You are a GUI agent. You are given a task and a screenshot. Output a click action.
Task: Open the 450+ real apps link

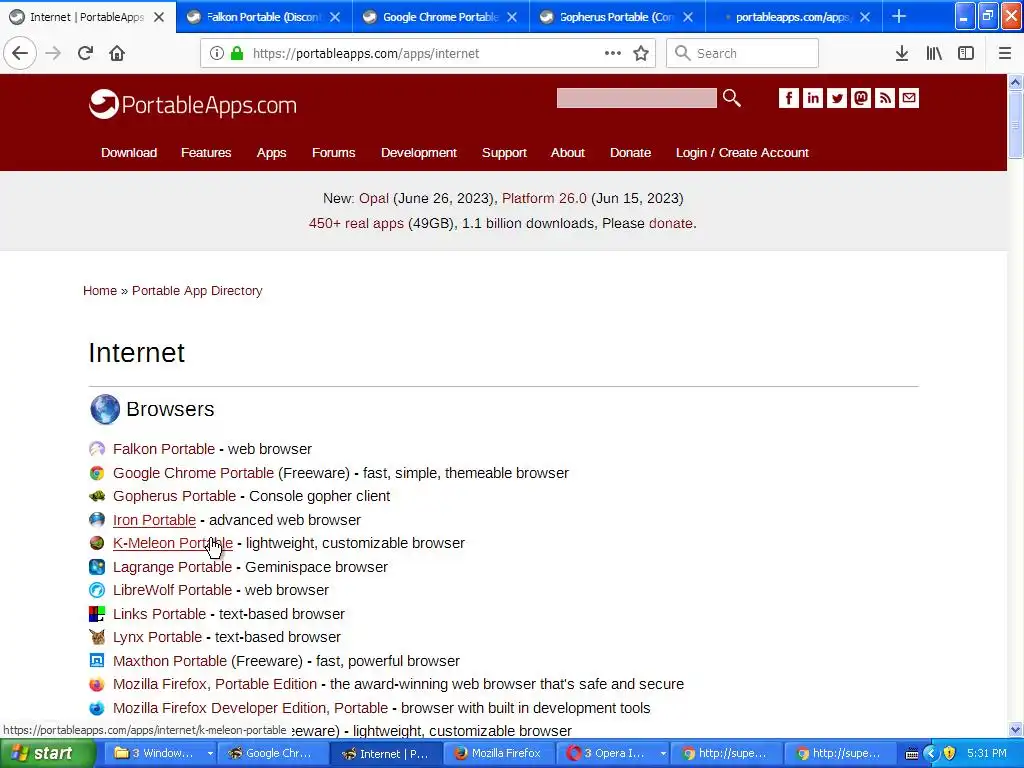point(356,223)
